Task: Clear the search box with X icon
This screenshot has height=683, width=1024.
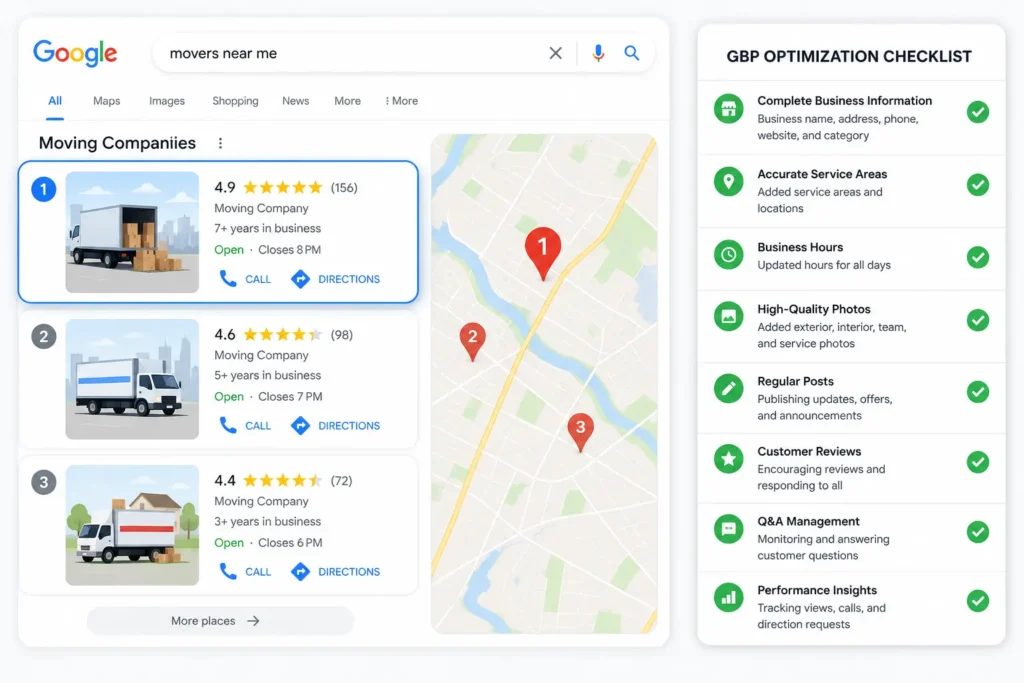Action: 555,53
